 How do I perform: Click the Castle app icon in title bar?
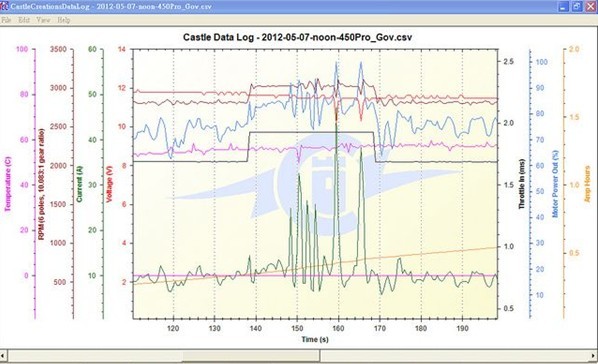pos(4,6)
